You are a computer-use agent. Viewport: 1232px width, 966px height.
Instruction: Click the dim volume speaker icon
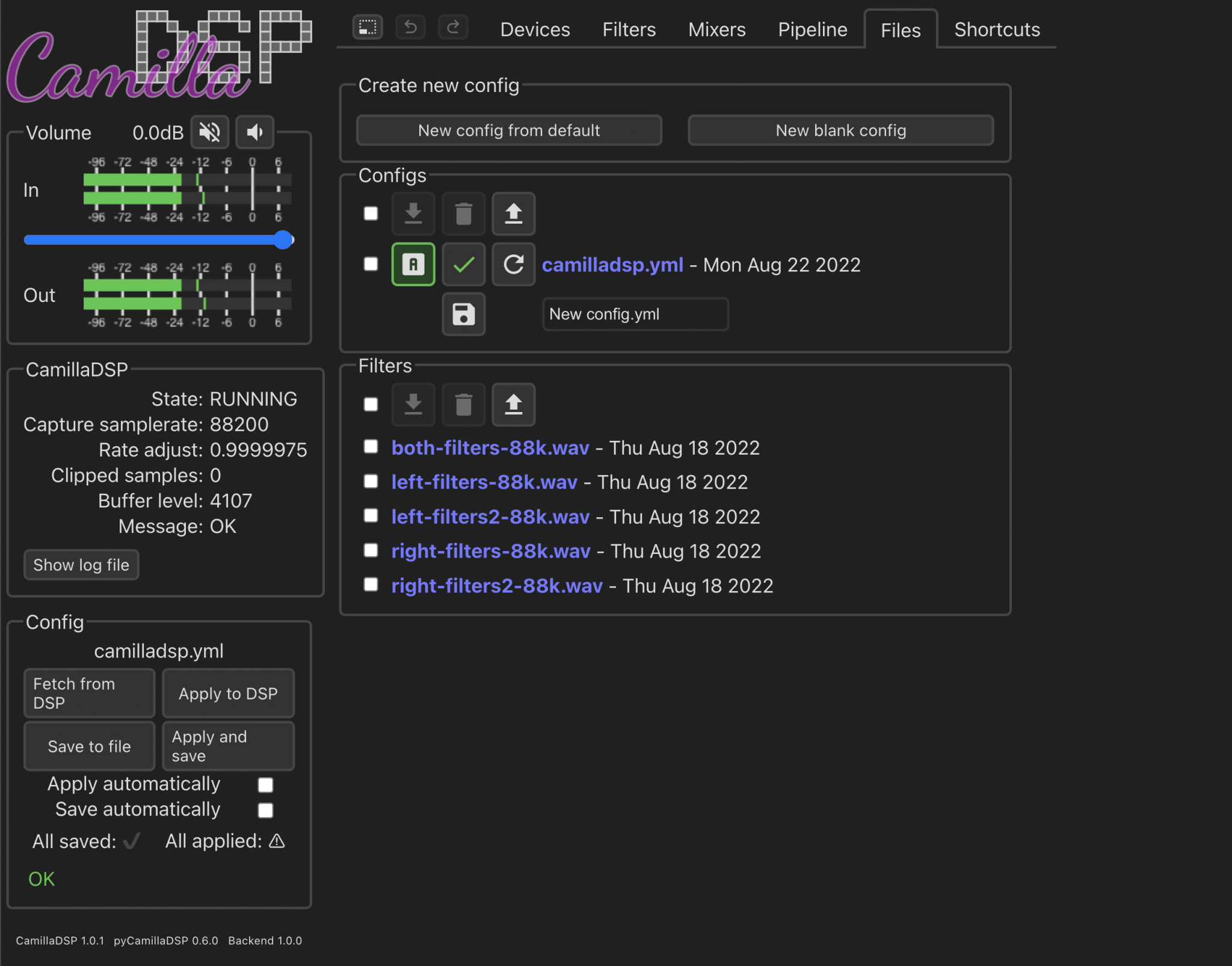click(x=254, y=132)
